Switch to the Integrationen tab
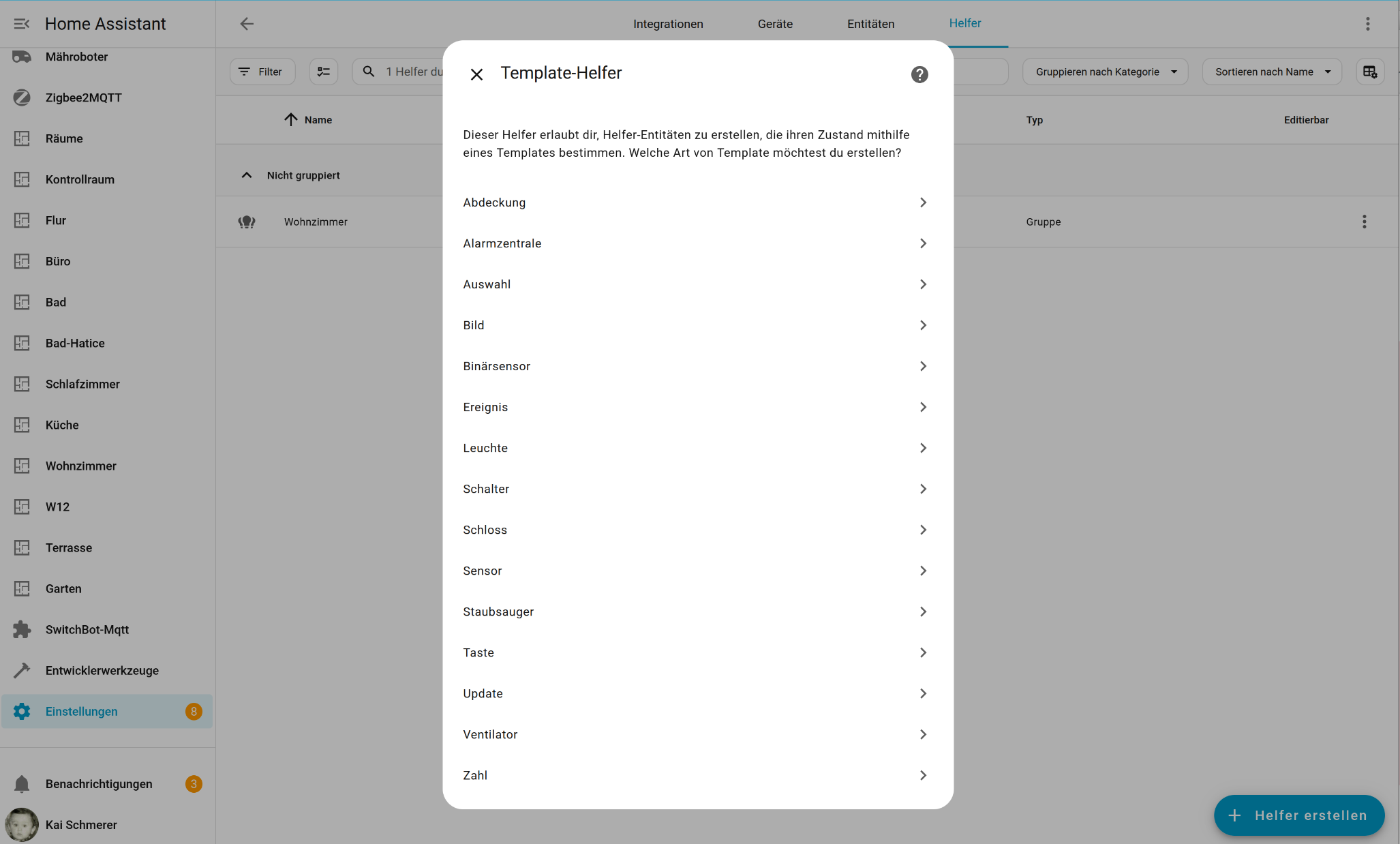Image resolution: width=1400 pixels, height=844 pixels. [x=667, y=24]
